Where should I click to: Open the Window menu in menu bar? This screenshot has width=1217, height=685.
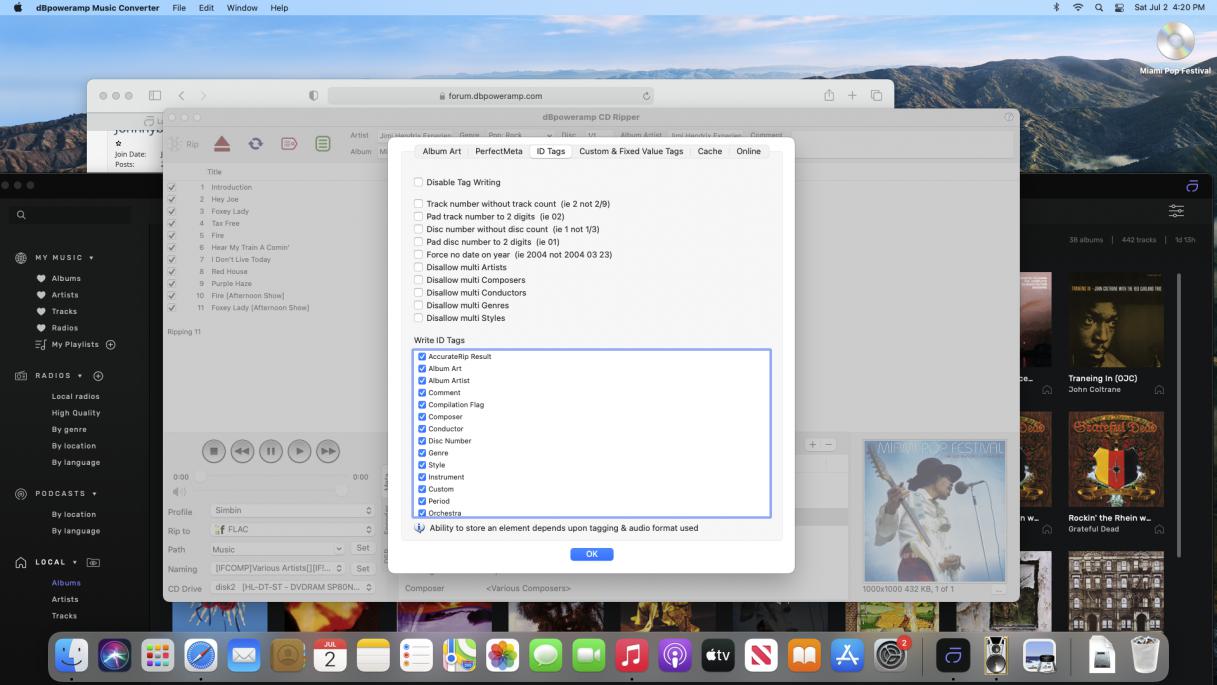pyautogui.click(x=242, y=8)
